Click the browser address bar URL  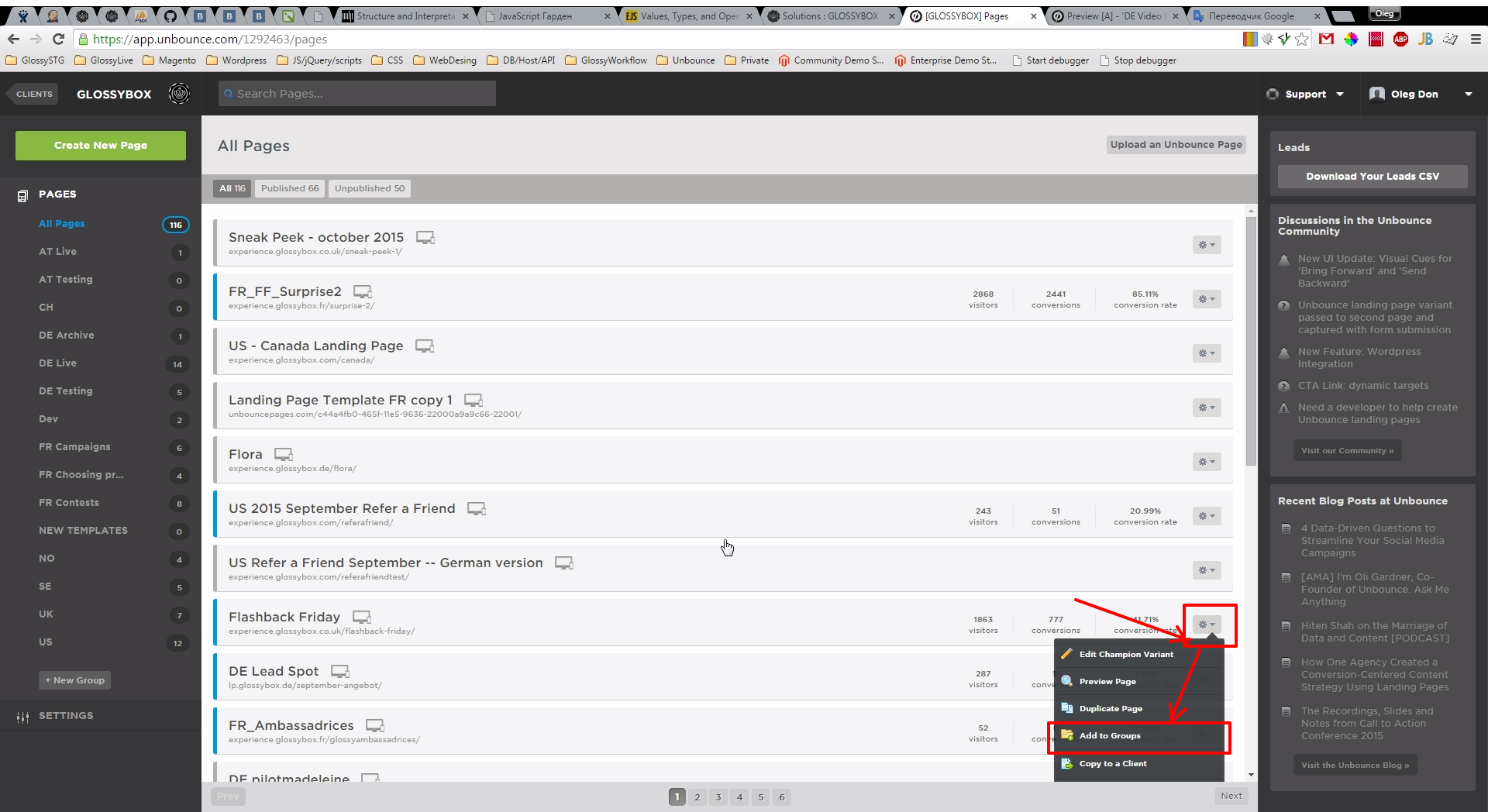210,39
